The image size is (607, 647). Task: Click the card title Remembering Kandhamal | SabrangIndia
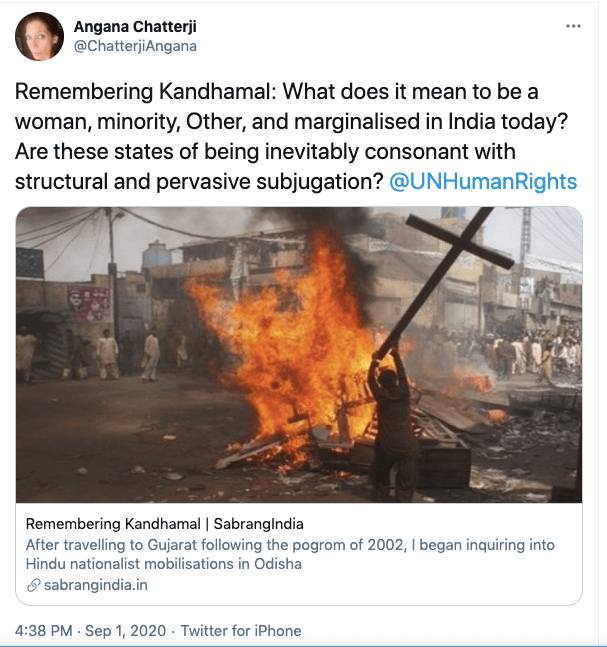coord(164,524)
